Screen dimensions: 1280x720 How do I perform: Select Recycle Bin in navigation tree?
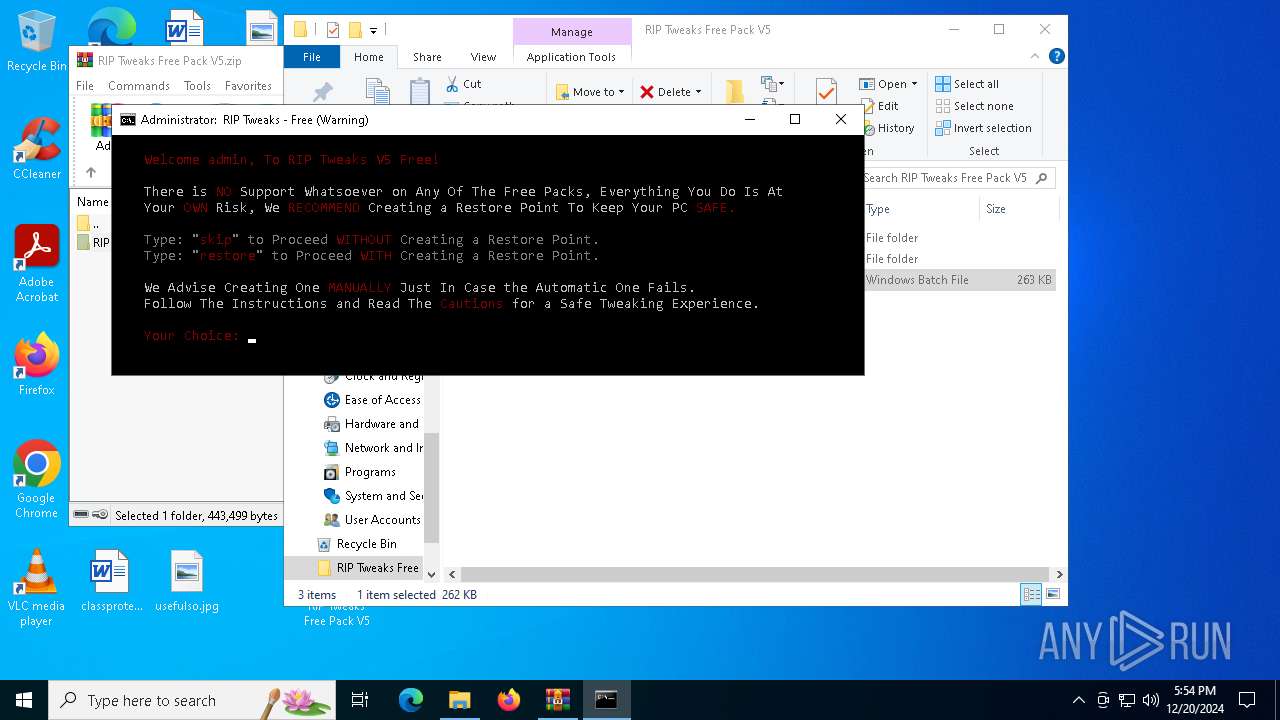(x=357, y=544)
